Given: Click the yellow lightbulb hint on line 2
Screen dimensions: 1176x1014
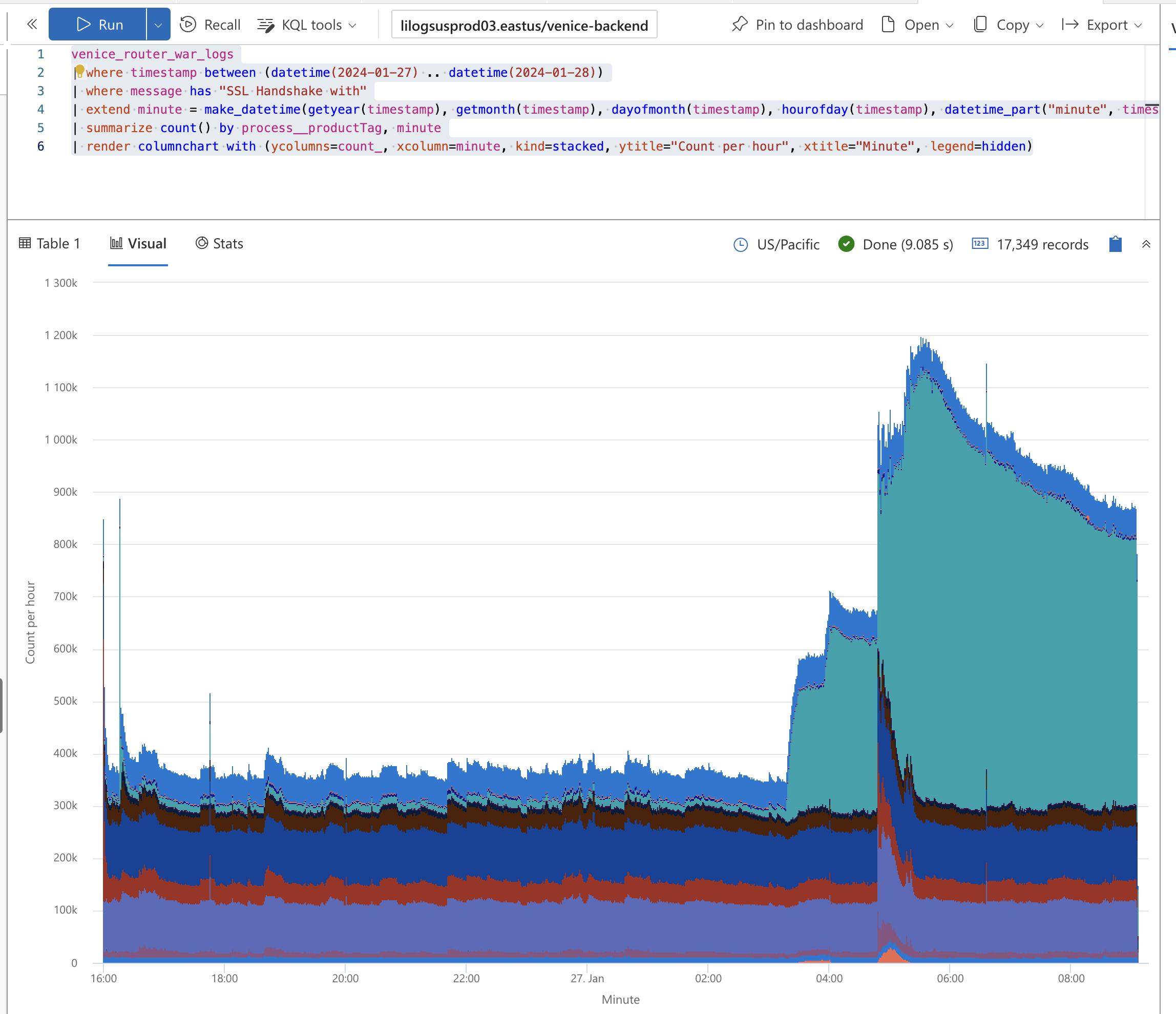Looking at the screenshot, I should tap(79, 71).
